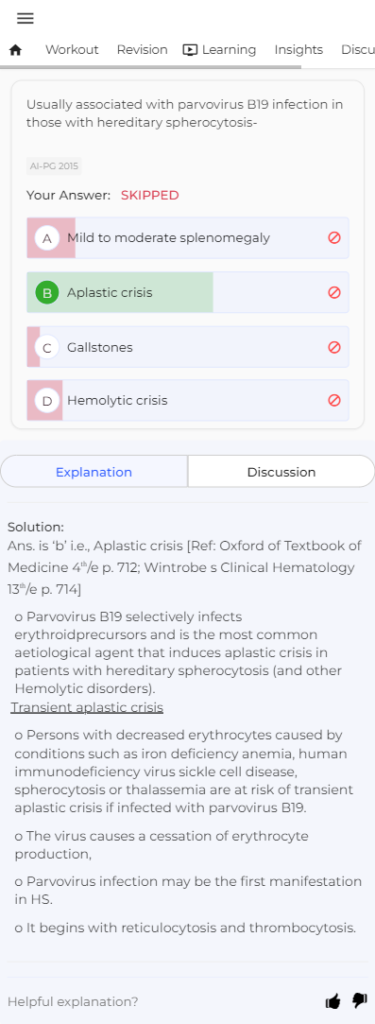Tap block icon beside Mild to moderate splenomegaly

click(x=334, y=238)
